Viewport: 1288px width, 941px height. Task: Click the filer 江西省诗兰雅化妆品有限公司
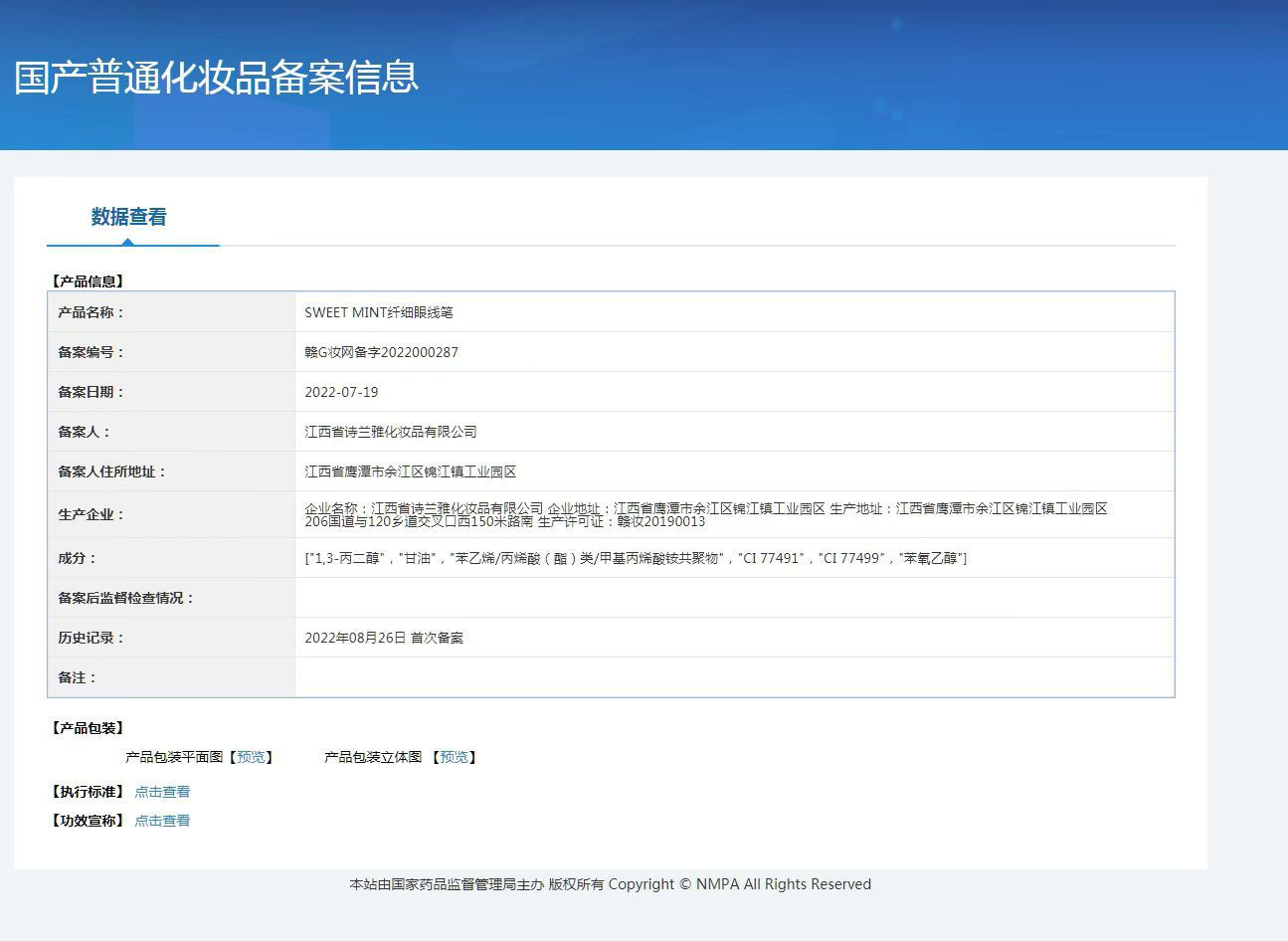391,432
